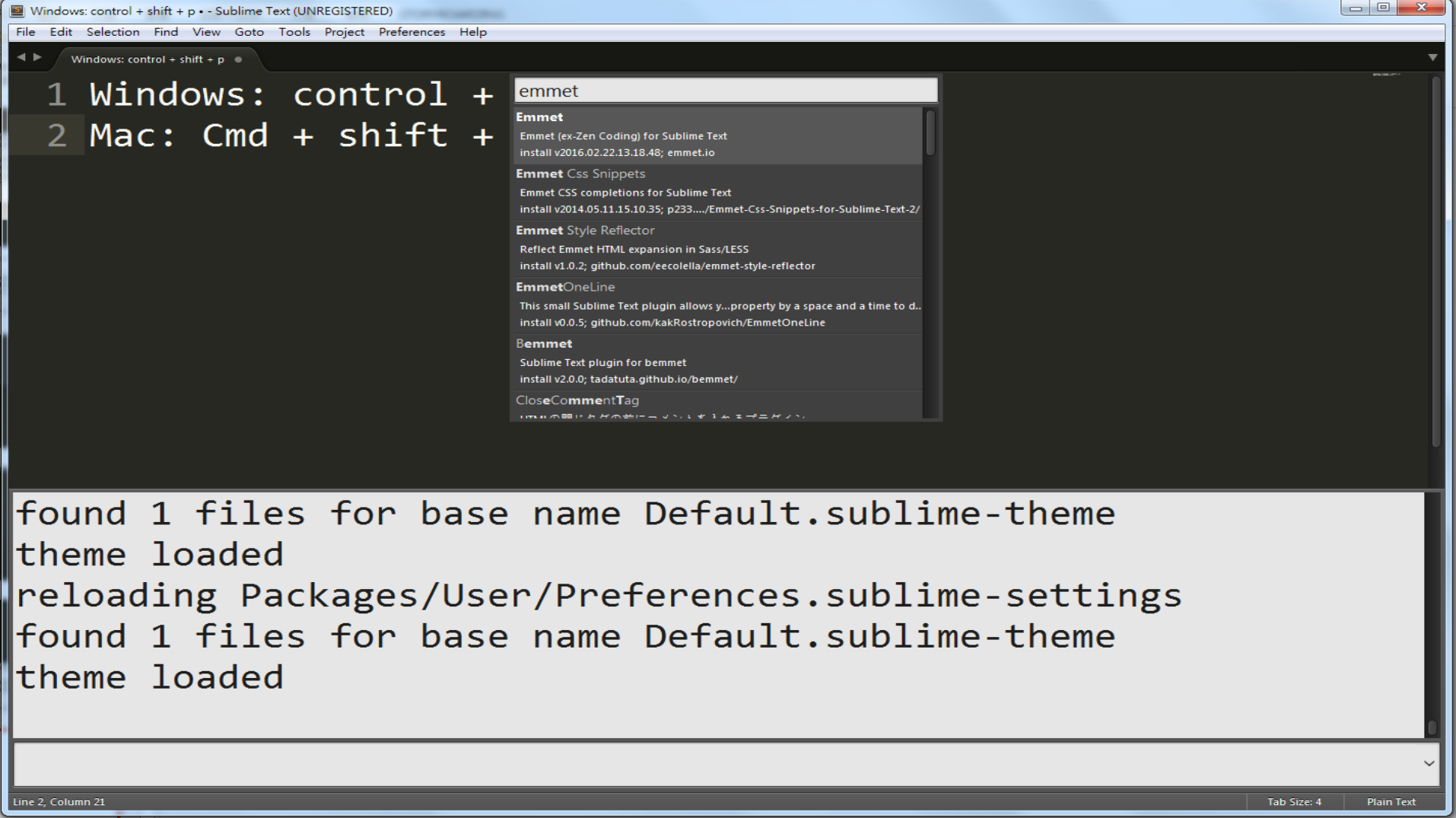
Task: Click the console output scrollbar thumb
Action: [x=1432, y=728]
